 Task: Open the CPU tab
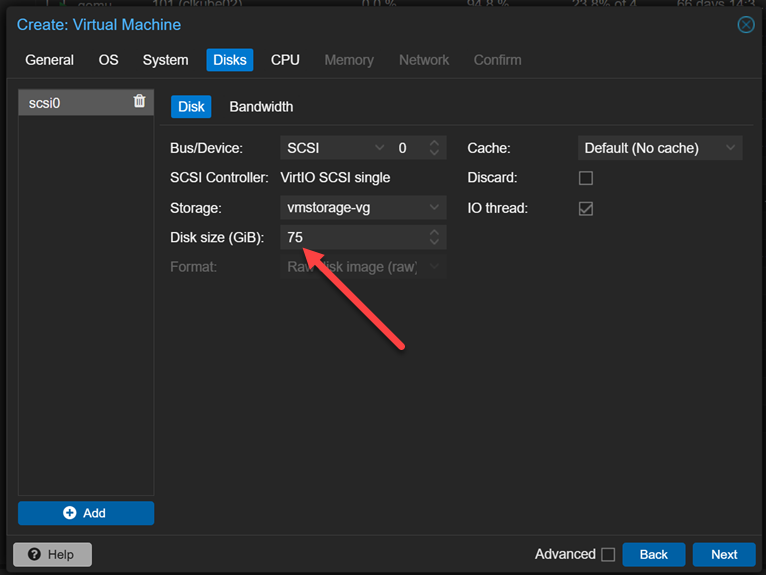click(285, 60)
